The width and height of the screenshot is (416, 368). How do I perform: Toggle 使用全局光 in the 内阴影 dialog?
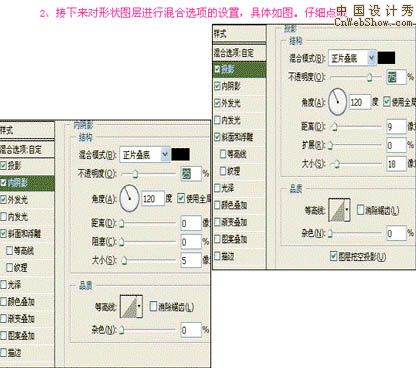(x=181, y=199)
